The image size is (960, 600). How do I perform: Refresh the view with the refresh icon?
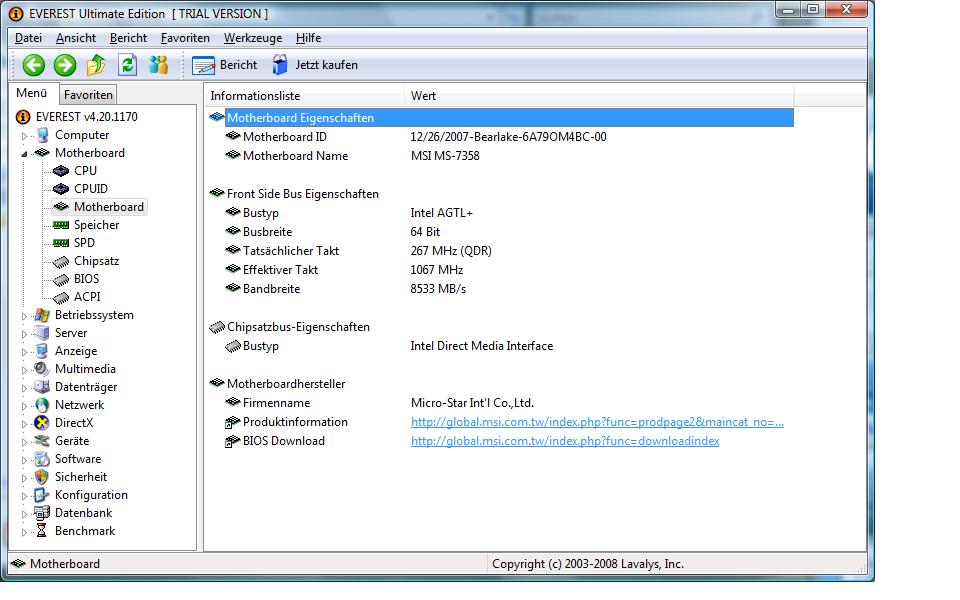[127, 65]
